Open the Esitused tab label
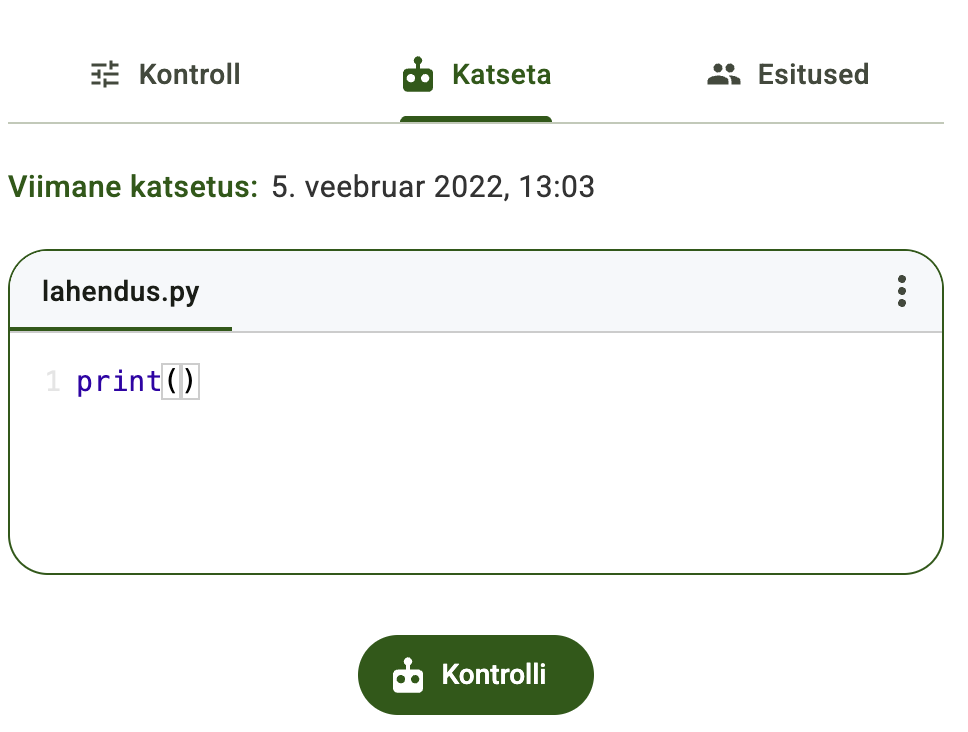The height and width of the screenshot is (732, 968). click(812, 75)
